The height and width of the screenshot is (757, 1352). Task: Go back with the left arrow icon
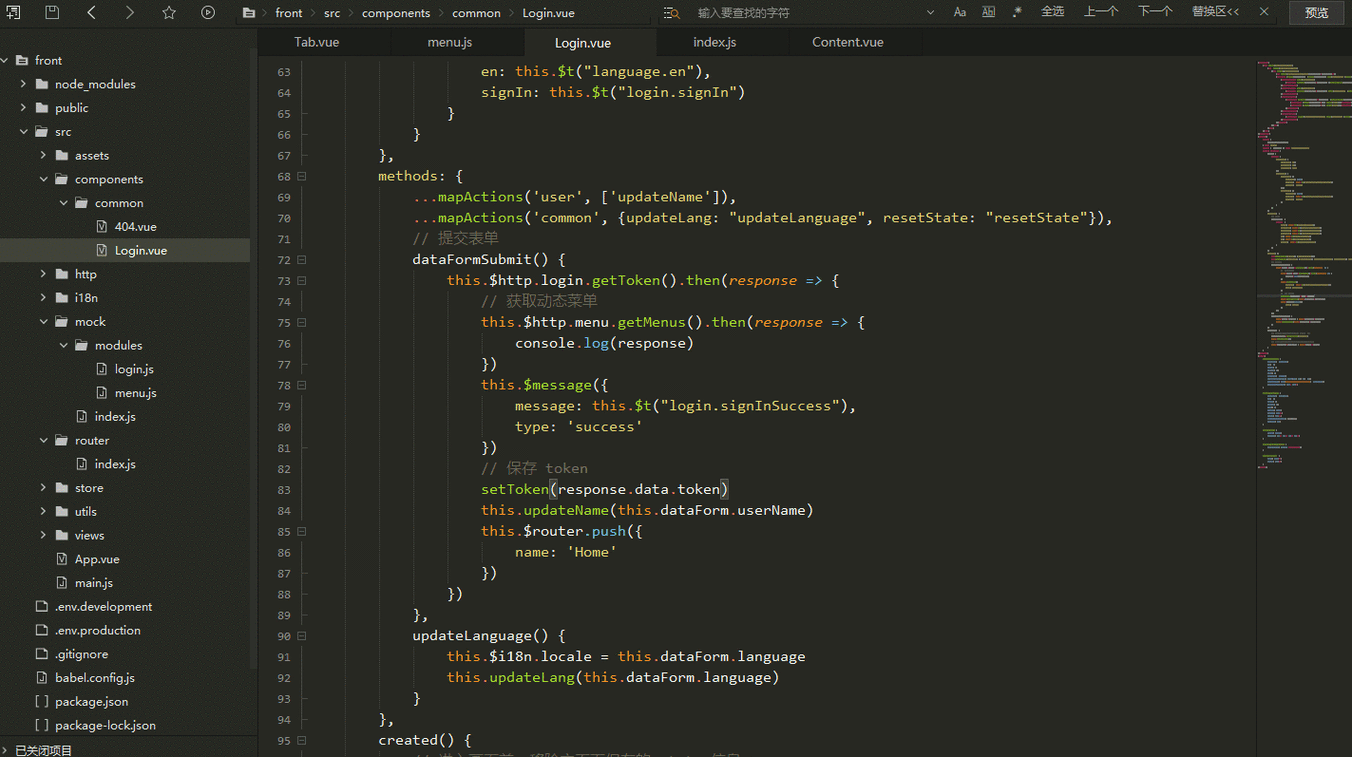tap(91, 13)
